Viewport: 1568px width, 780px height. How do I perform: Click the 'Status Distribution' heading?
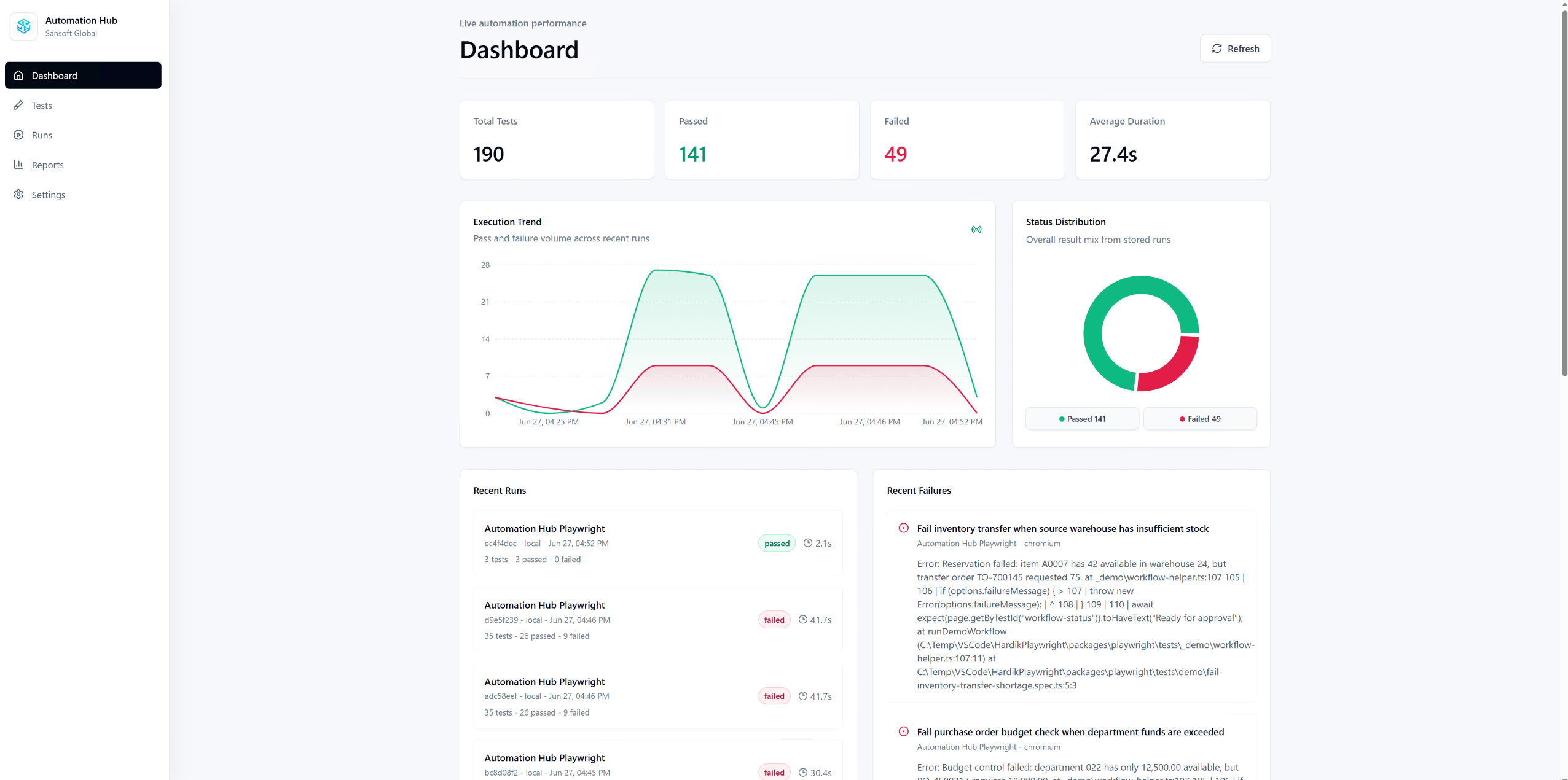(x=1065, y=222)
